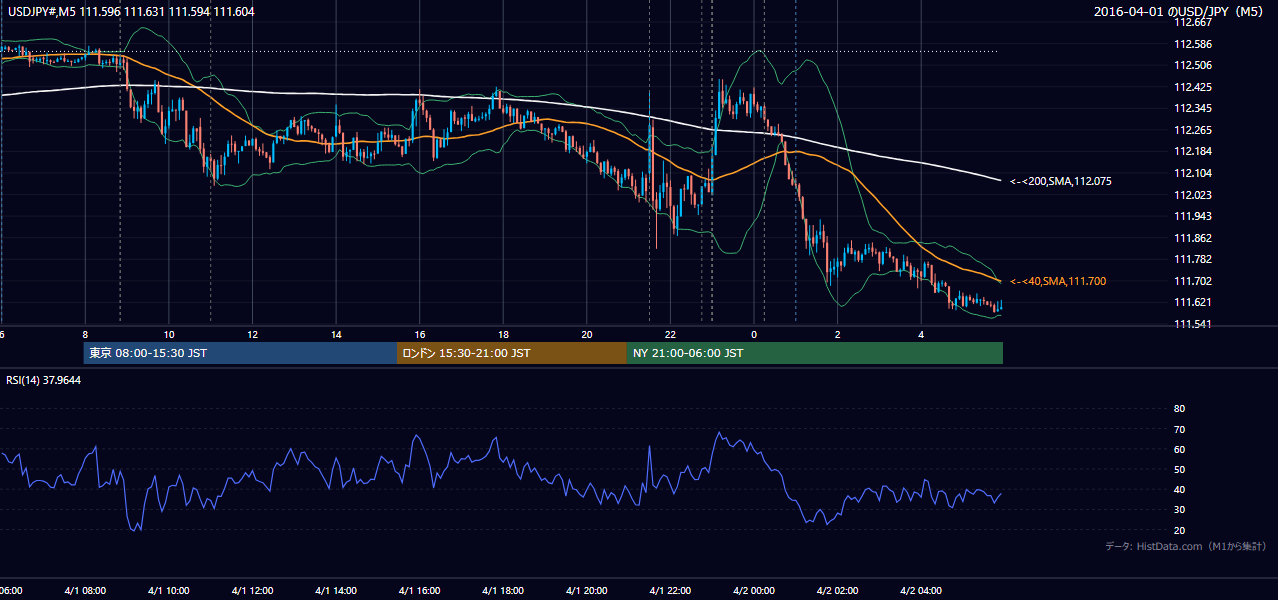Click the 4/1 20:00 bottom time label
The image size is (1278, 600).
586,591
